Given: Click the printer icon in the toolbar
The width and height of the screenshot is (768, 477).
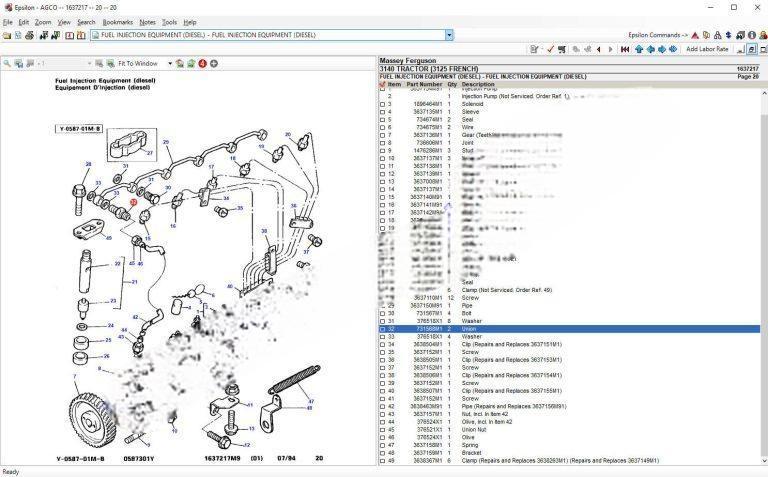Looking at the screenshot, I should 29,35.
